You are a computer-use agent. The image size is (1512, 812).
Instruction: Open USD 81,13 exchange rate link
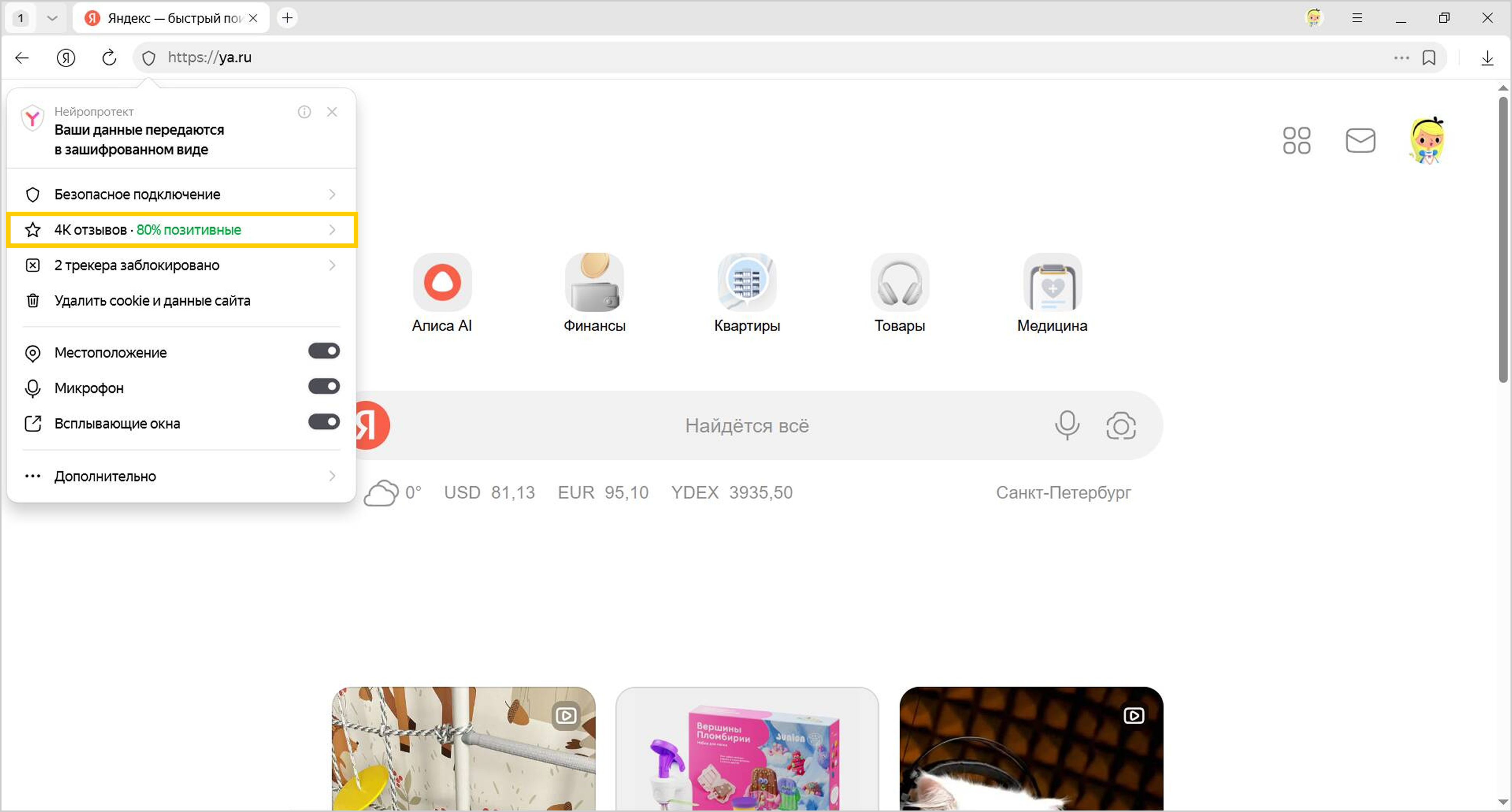(489, 492)
